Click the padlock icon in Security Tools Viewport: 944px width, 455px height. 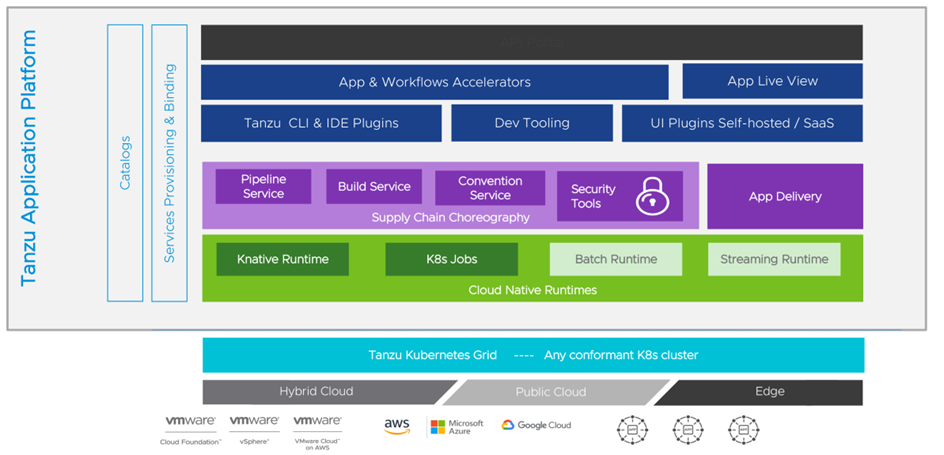point(653,196)
